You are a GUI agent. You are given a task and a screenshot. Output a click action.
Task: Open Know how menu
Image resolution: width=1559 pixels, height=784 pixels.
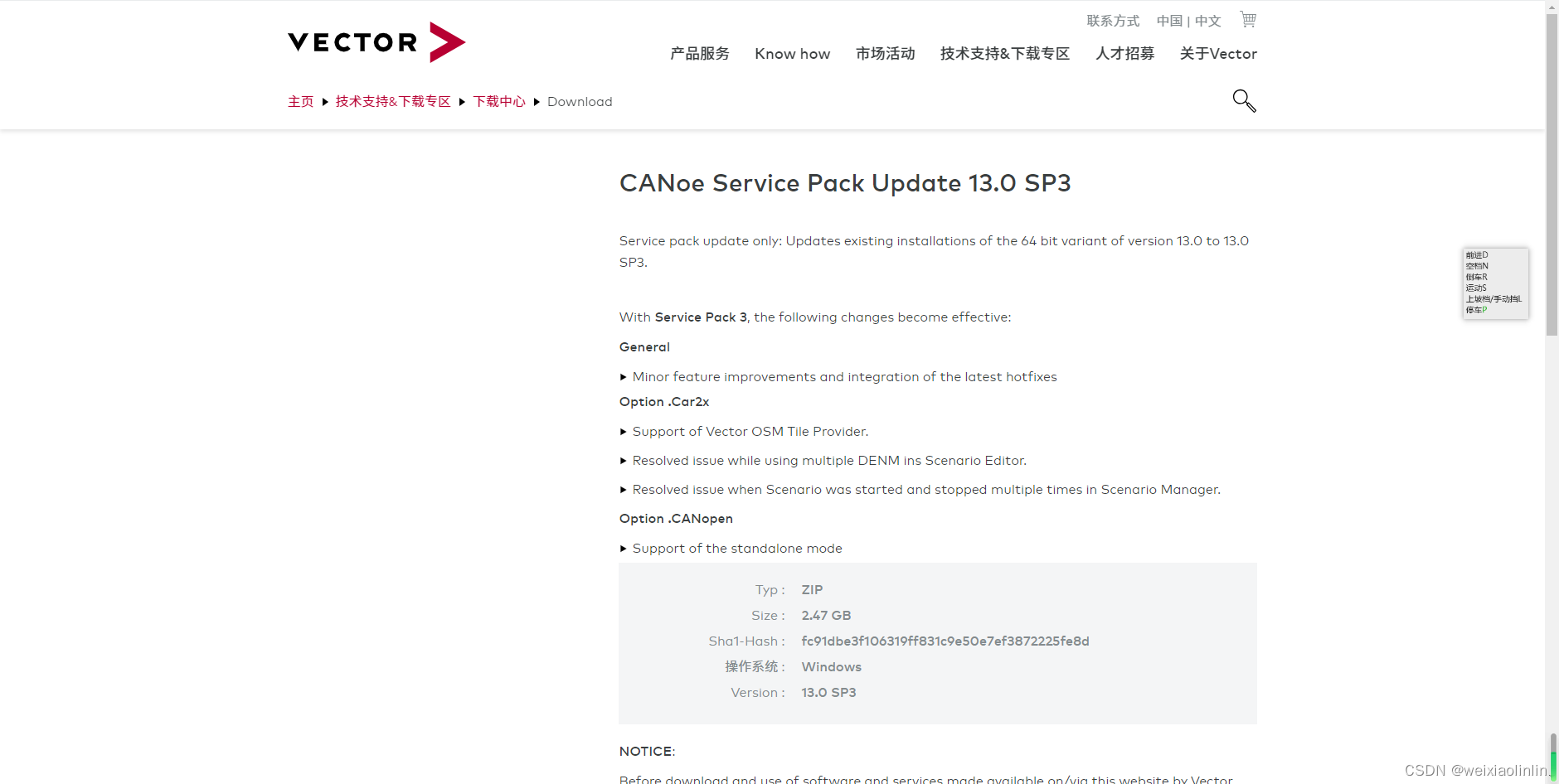click(792, 54)
